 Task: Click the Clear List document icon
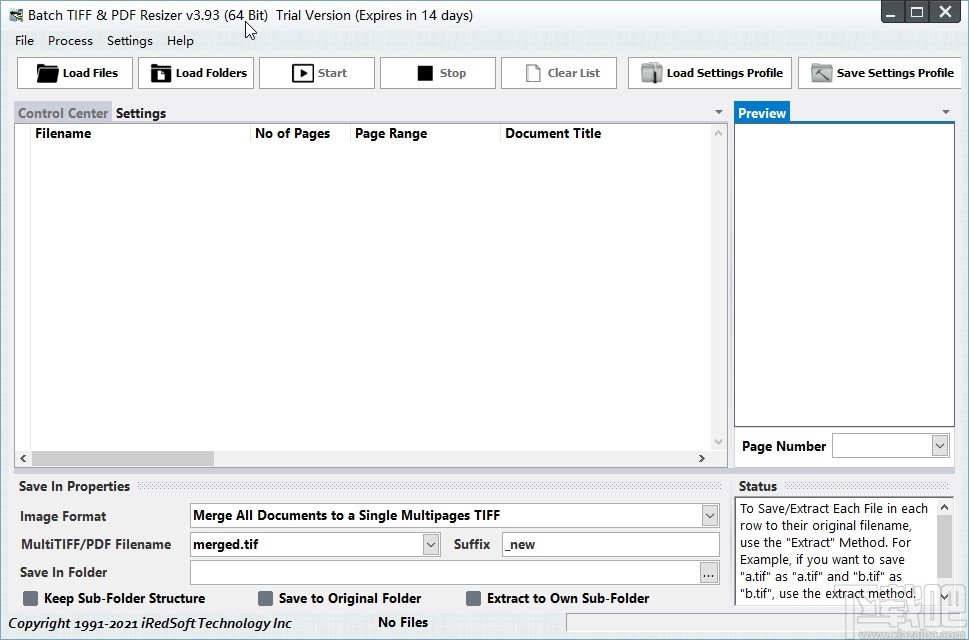(535, 72)
